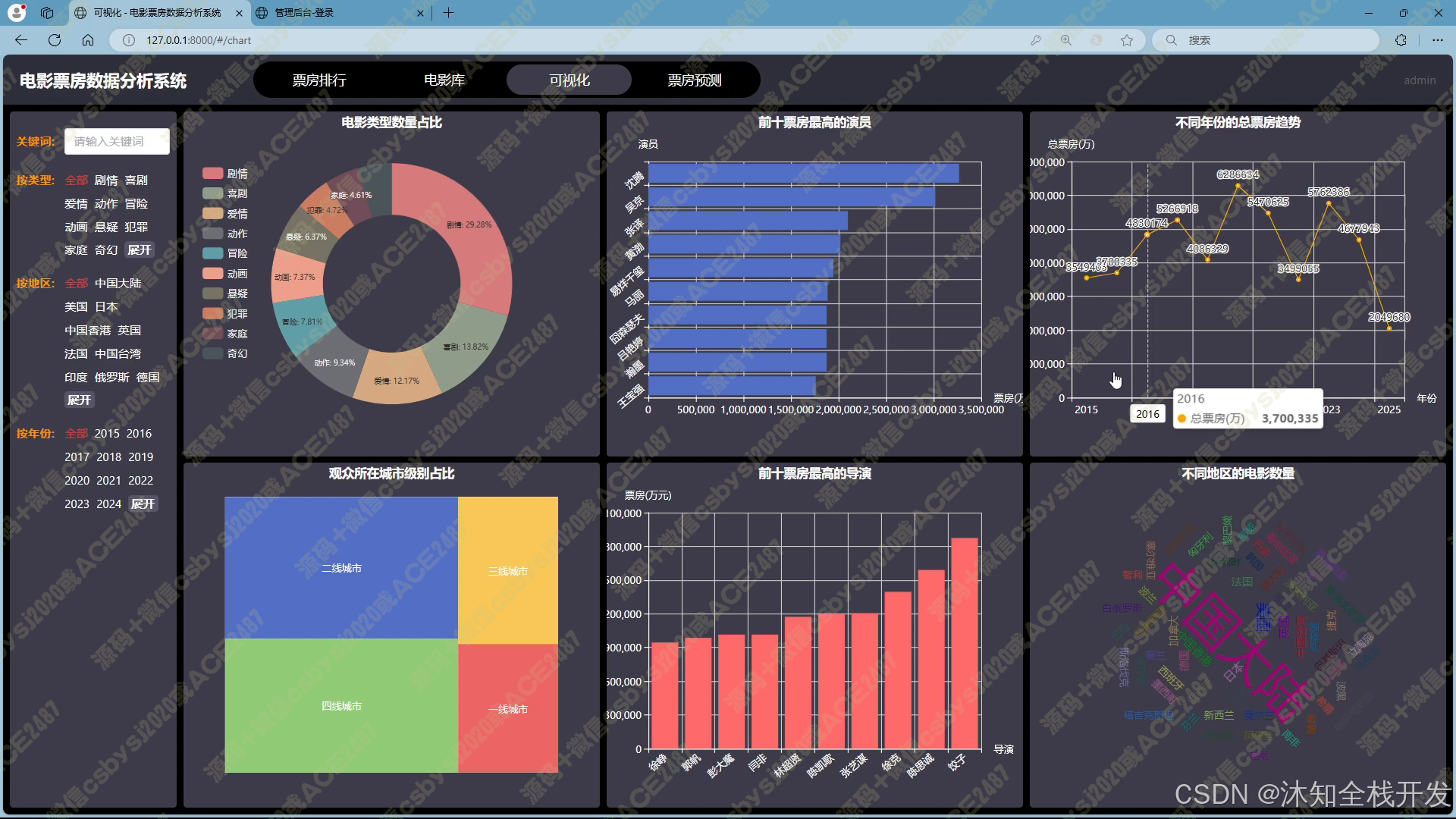Viewport: 1456px width, 819px height.
Task: Reload the page with refresh icon
Action: pyautogui.click(x=55, y=40)
